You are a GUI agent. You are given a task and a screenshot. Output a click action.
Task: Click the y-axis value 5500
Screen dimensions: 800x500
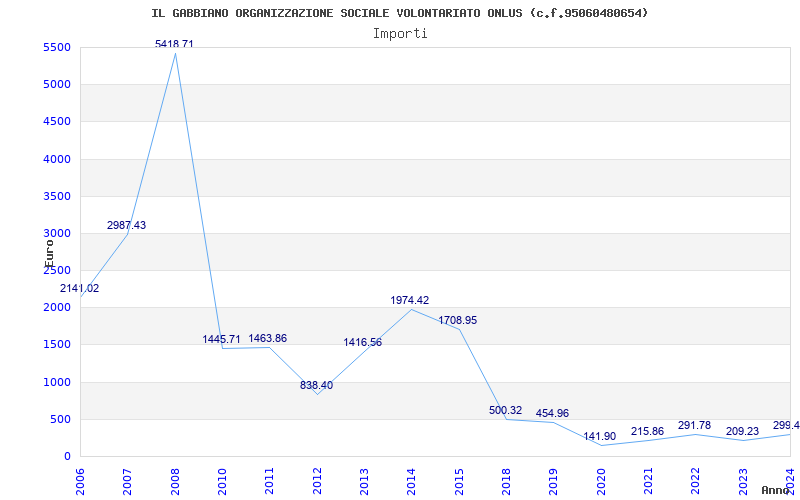coord(57,47)
